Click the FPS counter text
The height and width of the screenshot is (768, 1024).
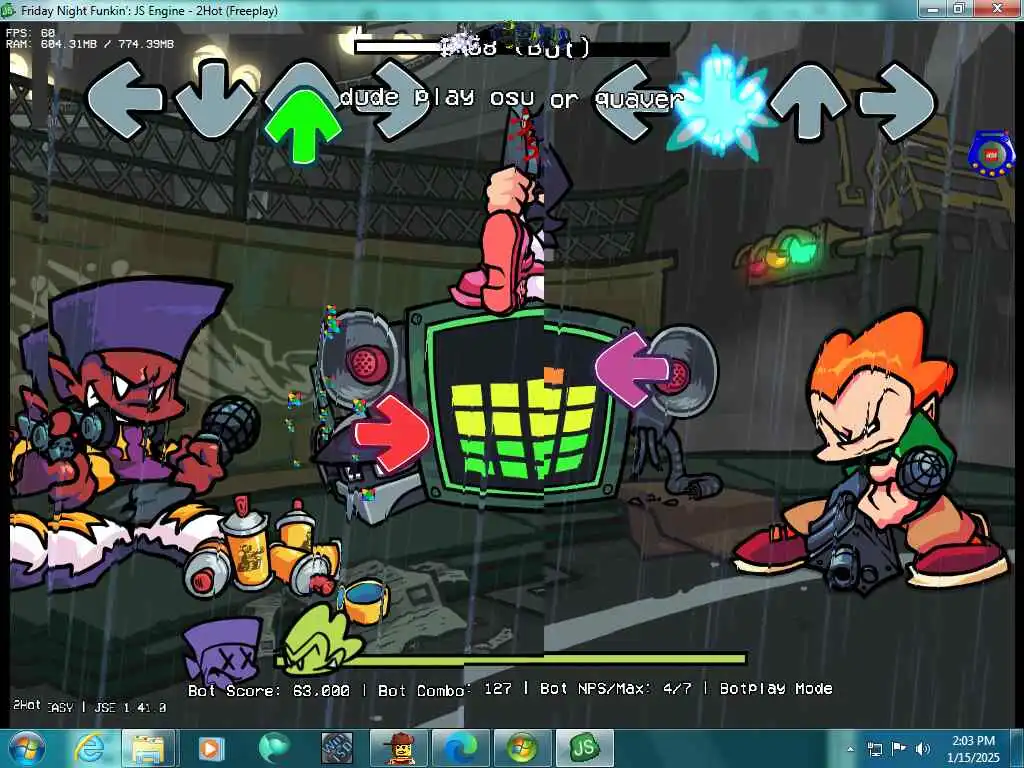31,32
